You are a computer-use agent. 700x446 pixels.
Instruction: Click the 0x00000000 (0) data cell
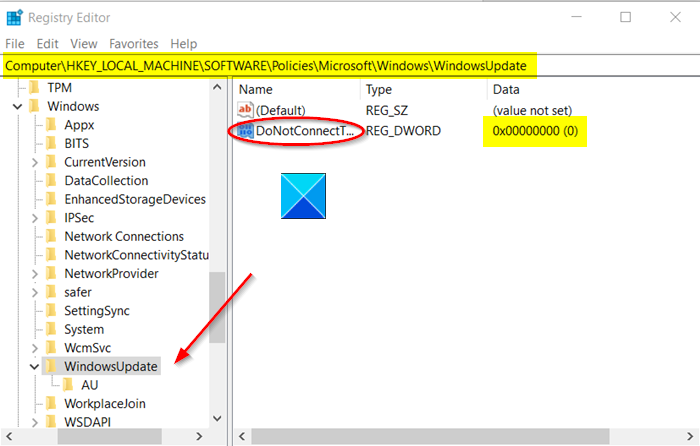point(535,131)
